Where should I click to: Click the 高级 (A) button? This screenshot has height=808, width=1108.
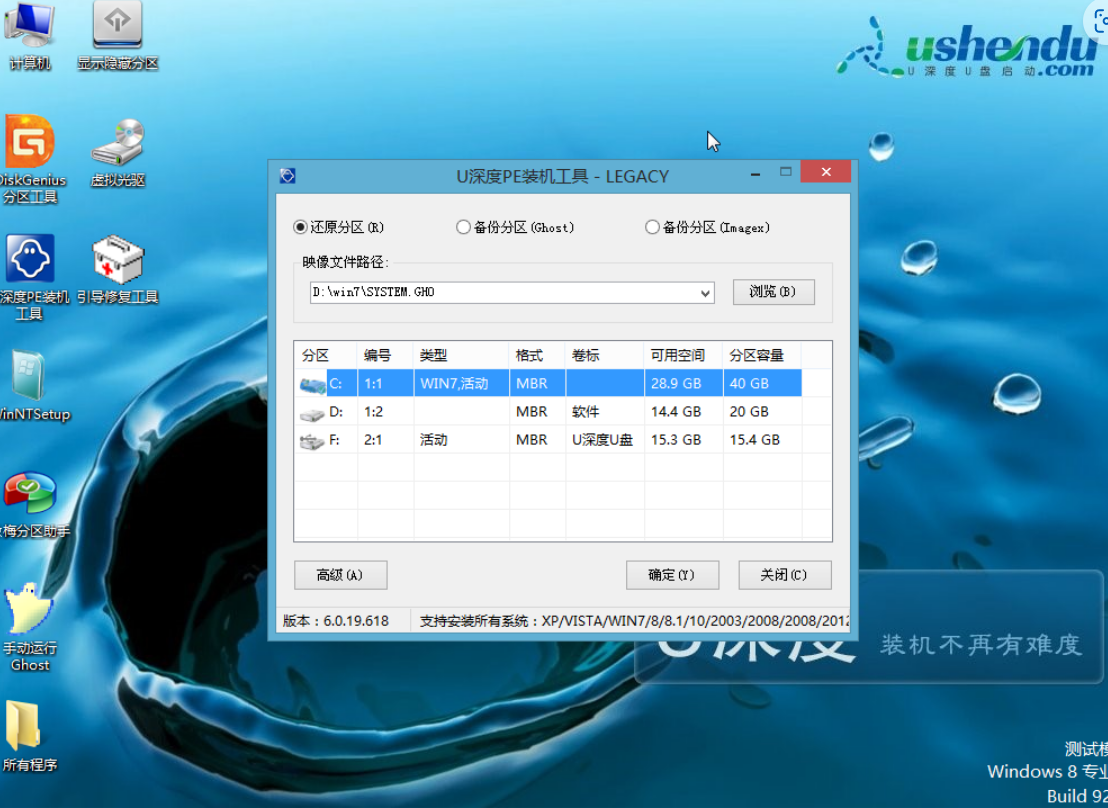341,575
